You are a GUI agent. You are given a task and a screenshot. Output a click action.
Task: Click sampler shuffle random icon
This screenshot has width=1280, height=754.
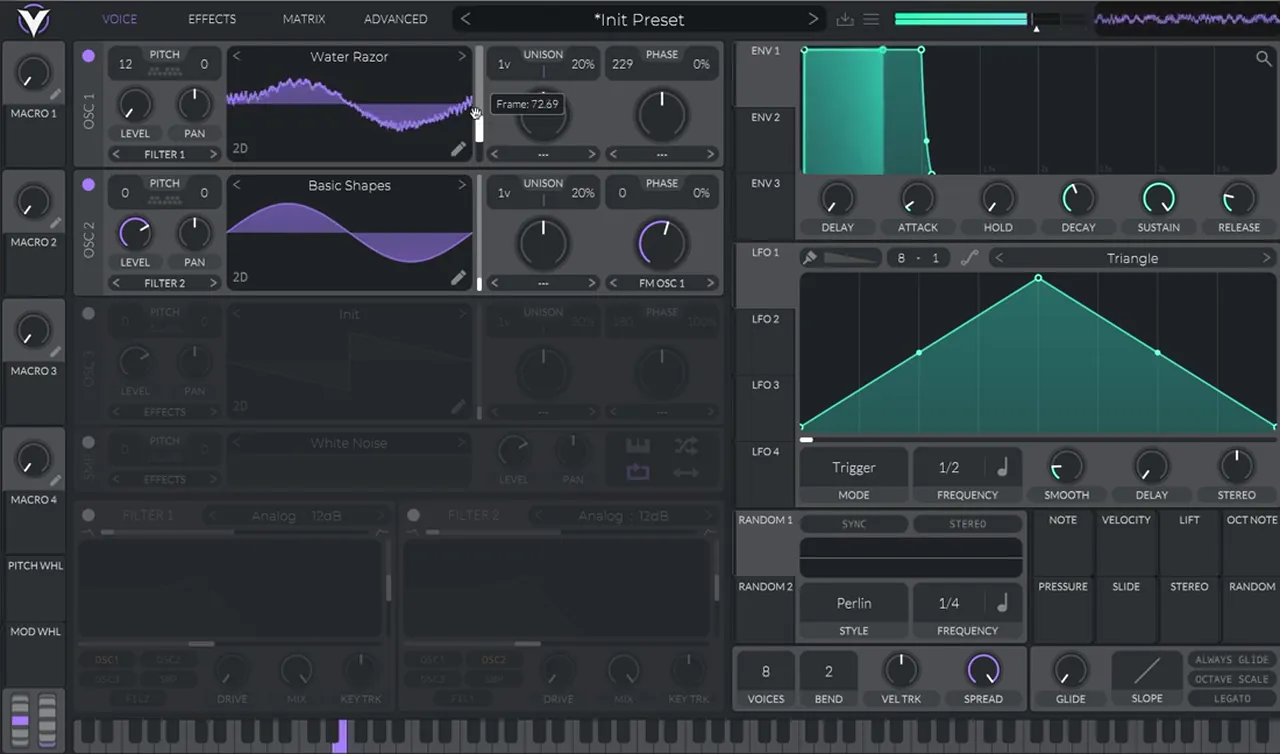686,446
